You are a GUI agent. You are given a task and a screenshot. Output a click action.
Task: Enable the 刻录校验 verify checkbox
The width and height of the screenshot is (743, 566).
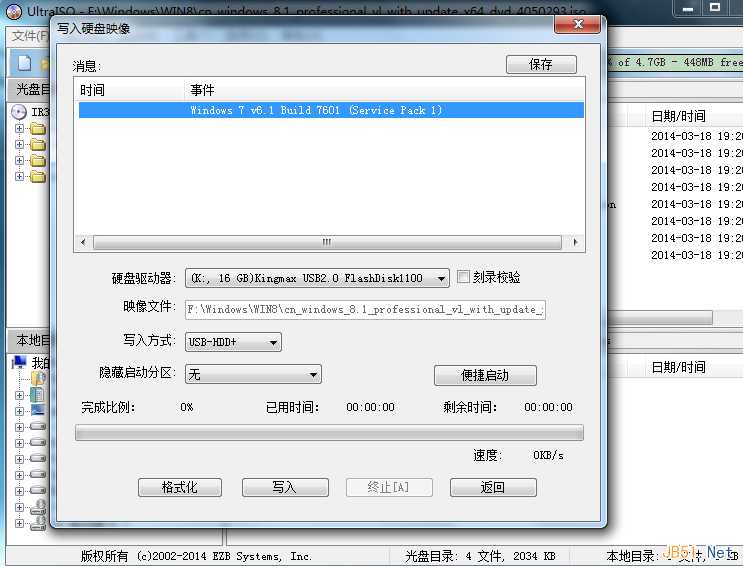[463, 277]
